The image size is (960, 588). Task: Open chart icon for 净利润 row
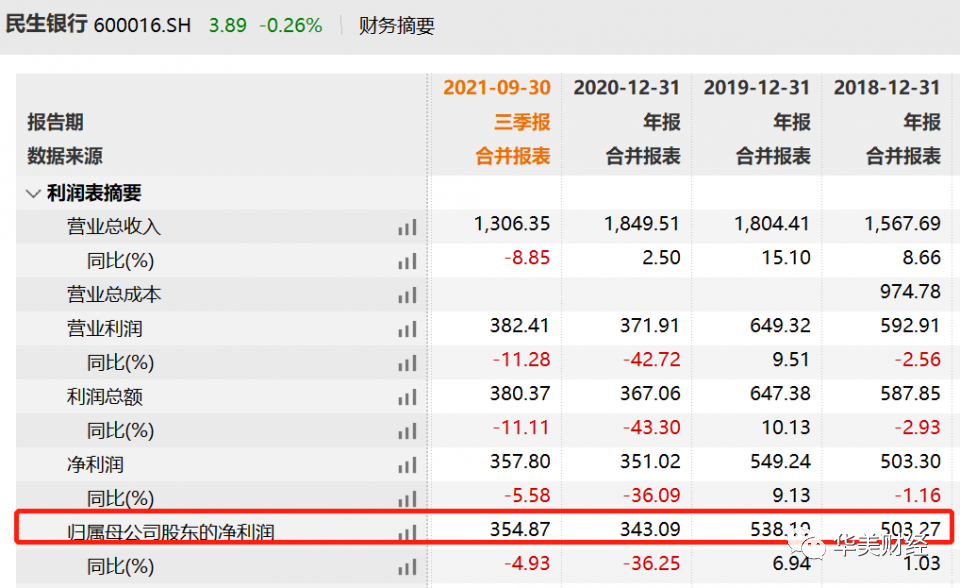coord(407,466)
